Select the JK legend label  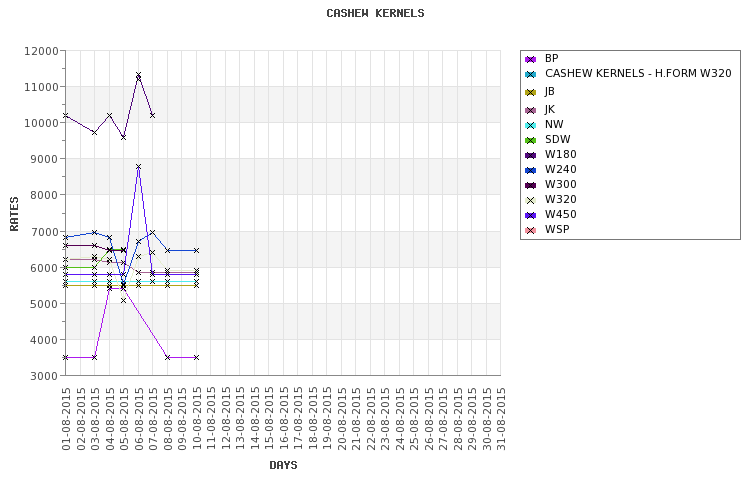(x=550, y=110)
